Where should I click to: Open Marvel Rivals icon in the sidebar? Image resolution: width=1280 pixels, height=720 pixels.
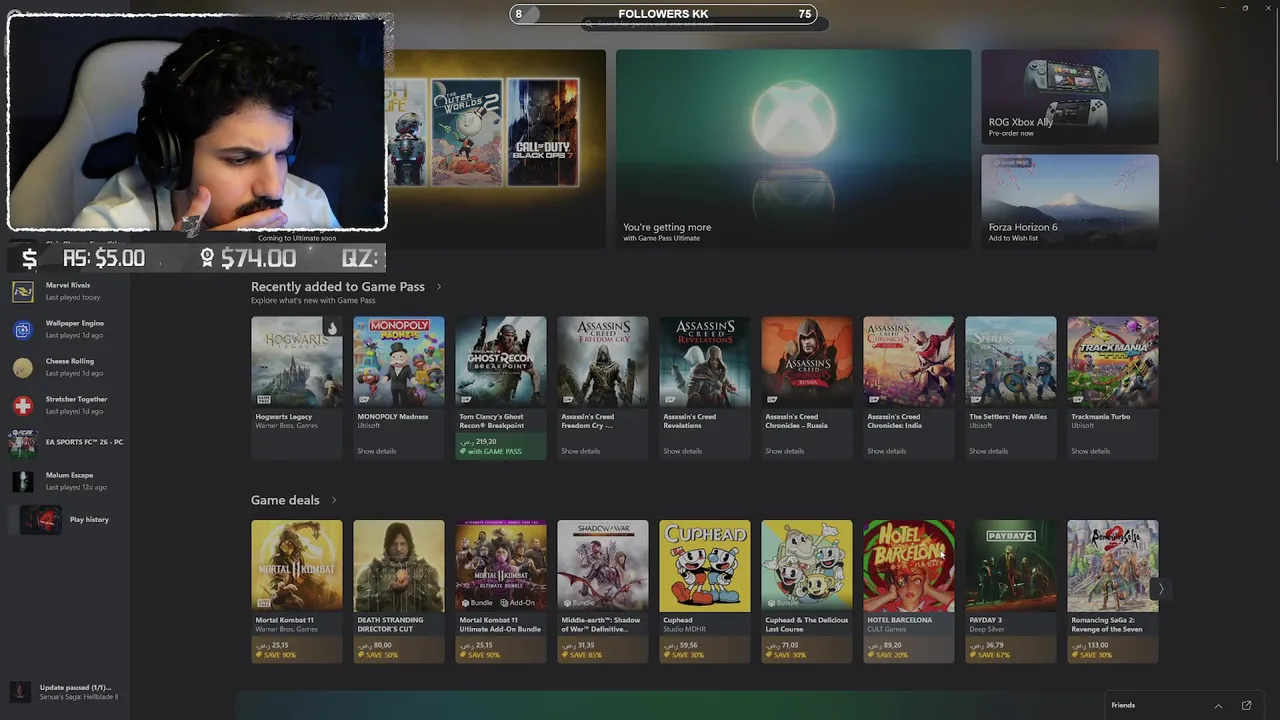[x=23, y=291]
